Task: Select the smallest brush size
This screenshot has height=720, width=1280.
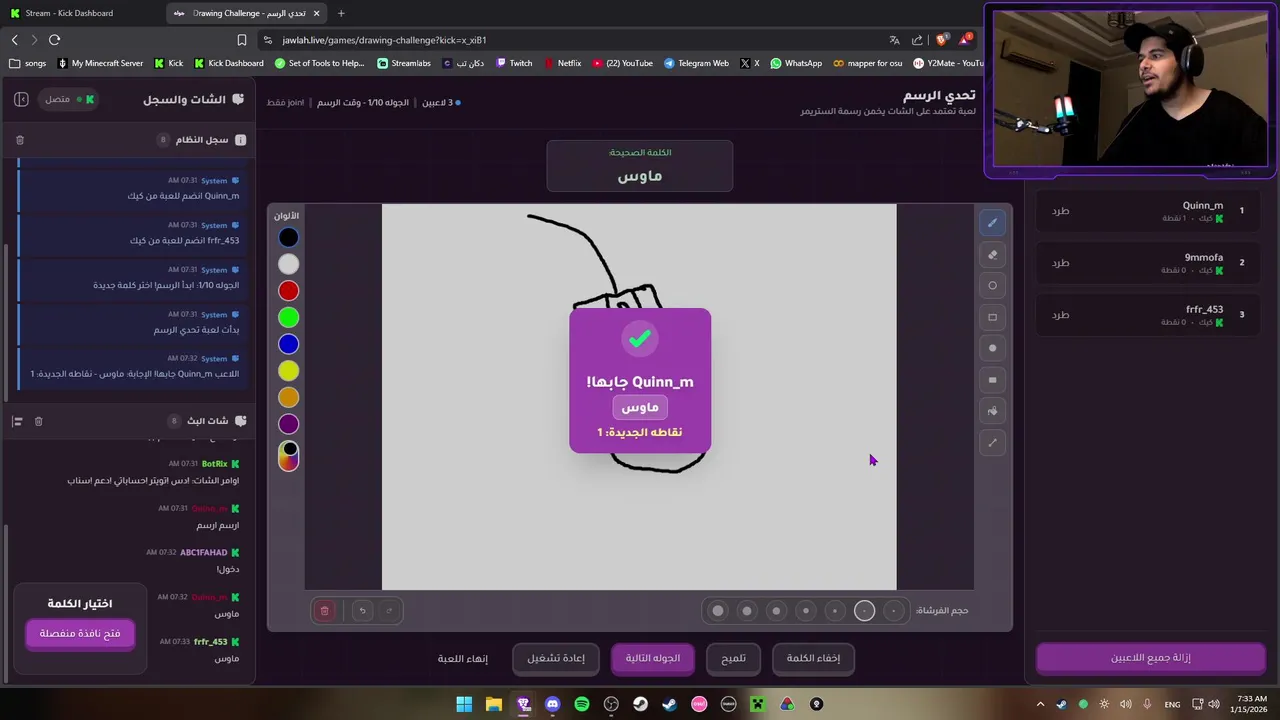Action: tap(894, 610)
